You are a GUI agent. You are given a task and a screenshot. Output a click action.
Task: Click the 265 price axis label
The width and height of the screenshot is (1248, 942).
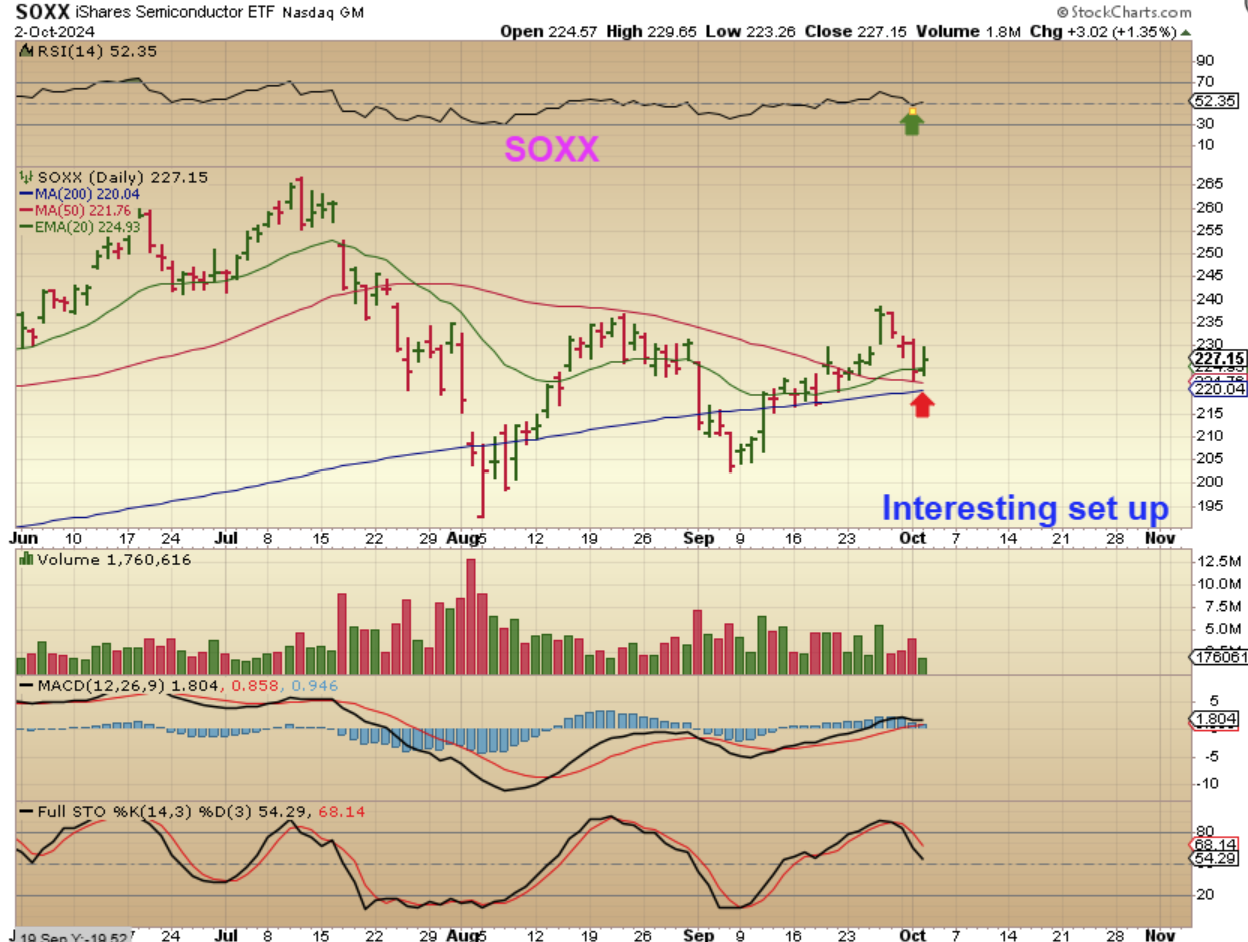[1208, 184]
